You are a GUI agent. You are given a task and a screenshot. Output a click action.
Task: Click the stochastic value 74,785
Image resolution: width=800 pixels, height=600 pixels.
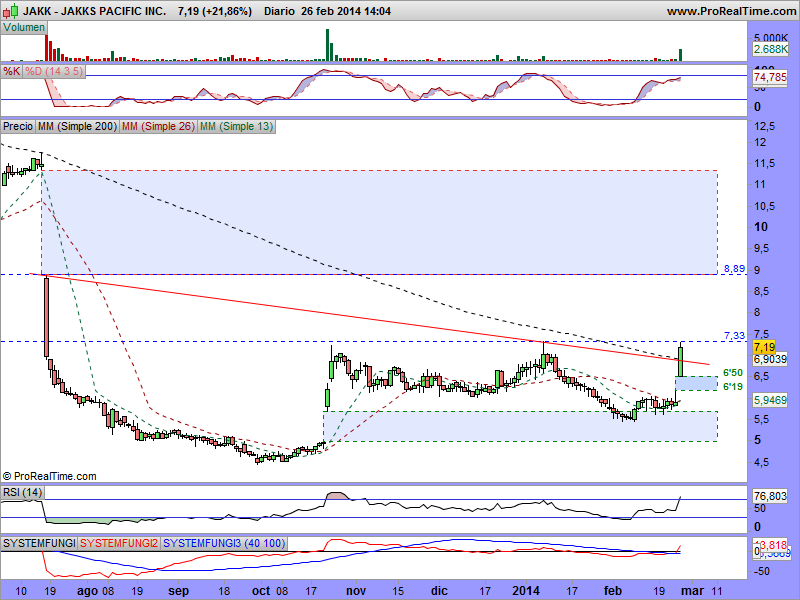[x=770, y=78]
